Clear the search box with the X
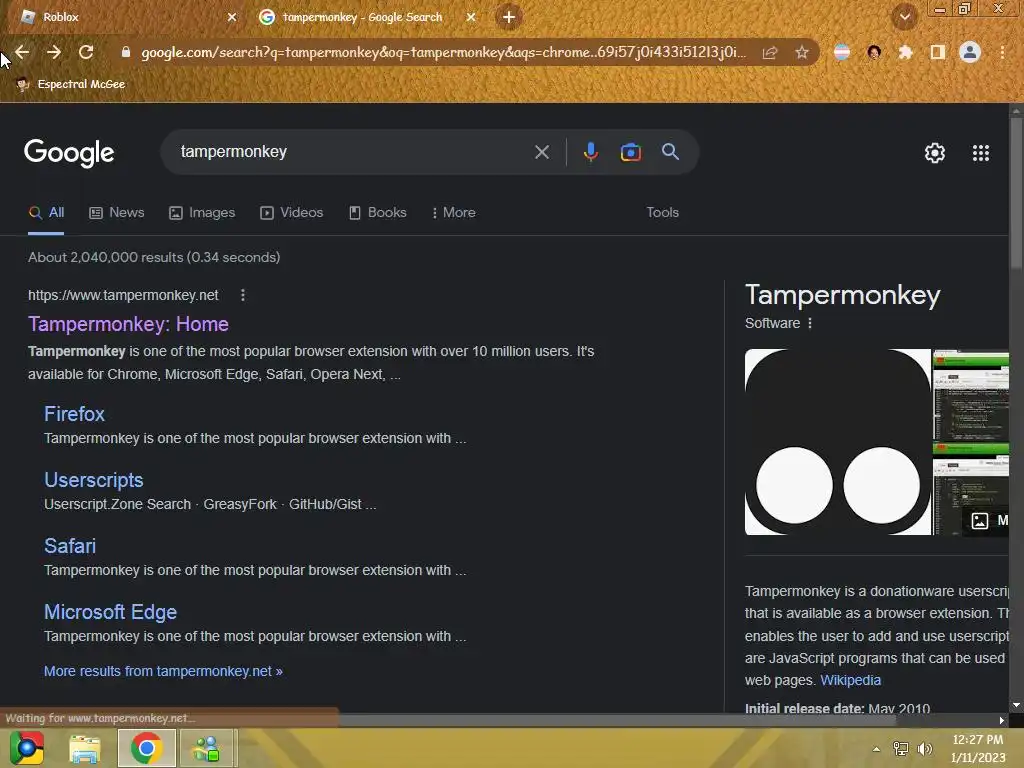 [541, 152]
